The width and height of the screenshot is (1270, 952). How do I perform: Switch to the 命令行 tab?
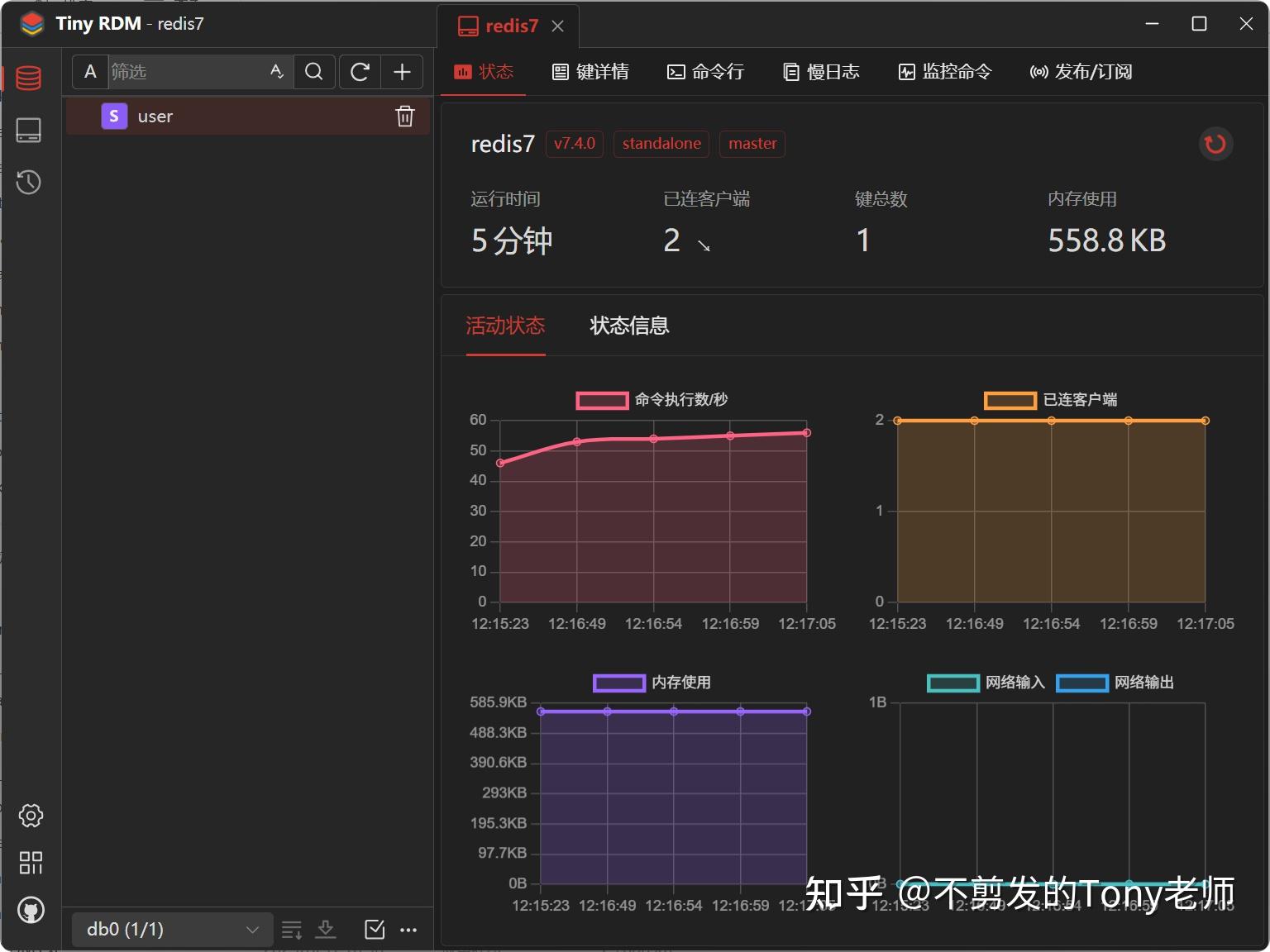(705, 72)
